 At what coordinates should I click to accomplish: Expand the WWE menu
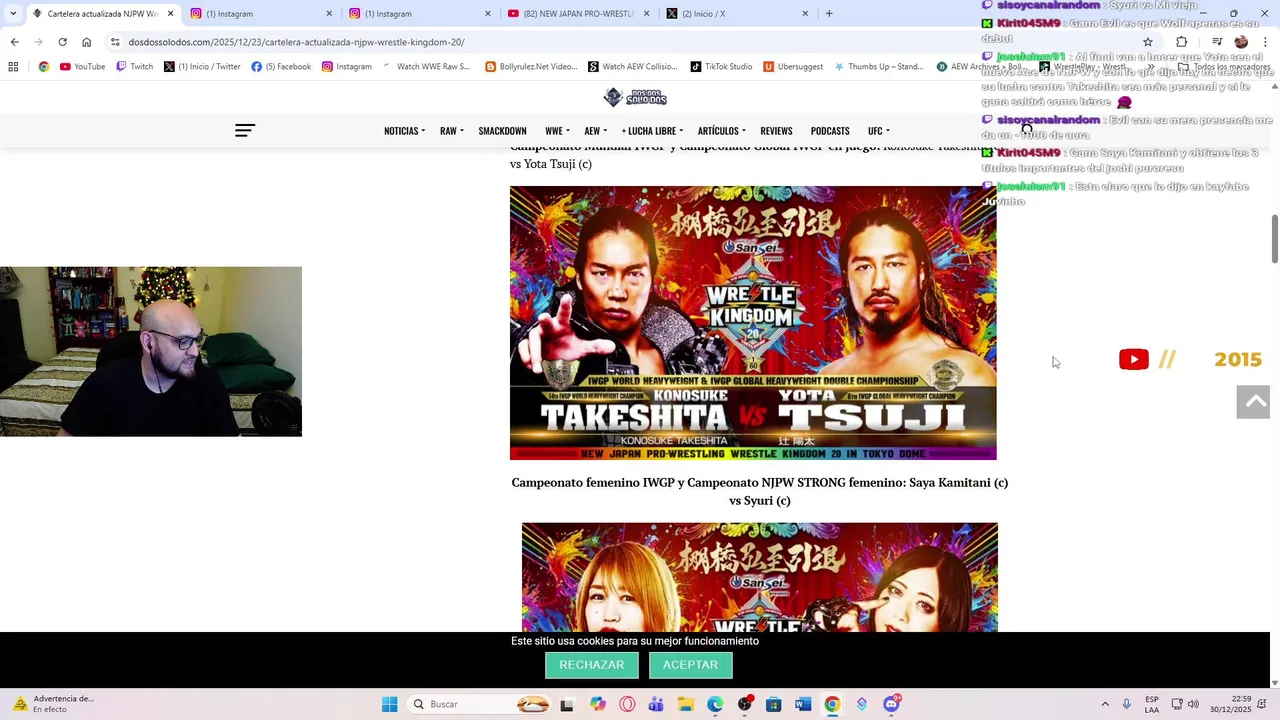click(x=557, y=131)
